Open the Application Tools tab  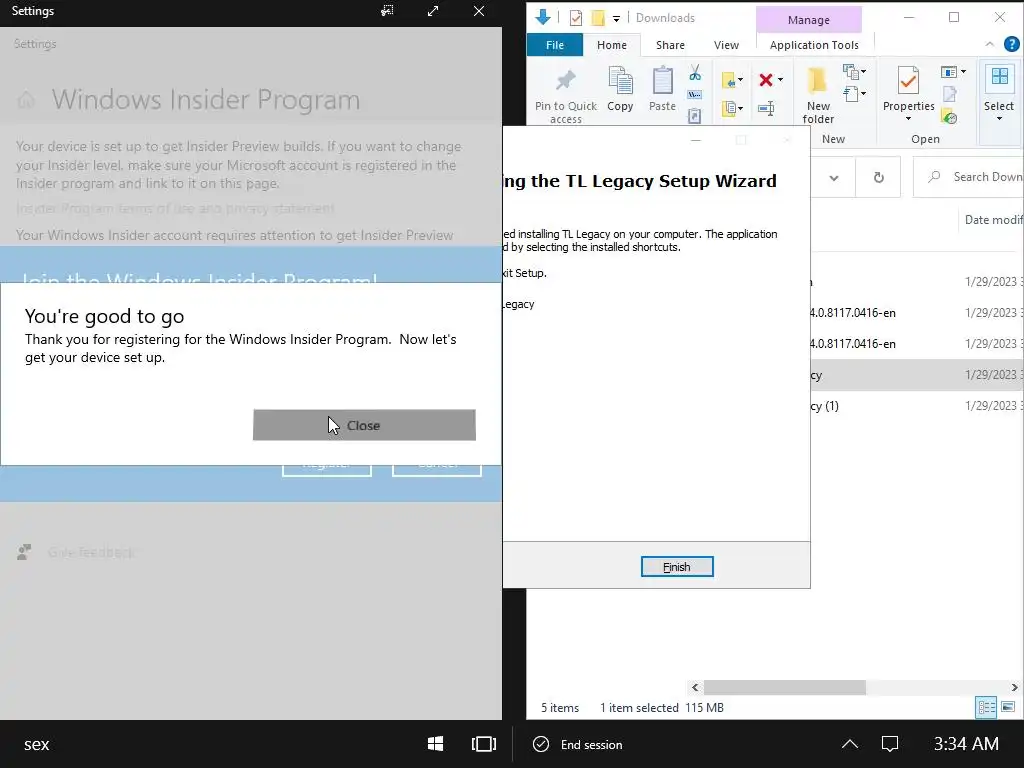point(814,45)
